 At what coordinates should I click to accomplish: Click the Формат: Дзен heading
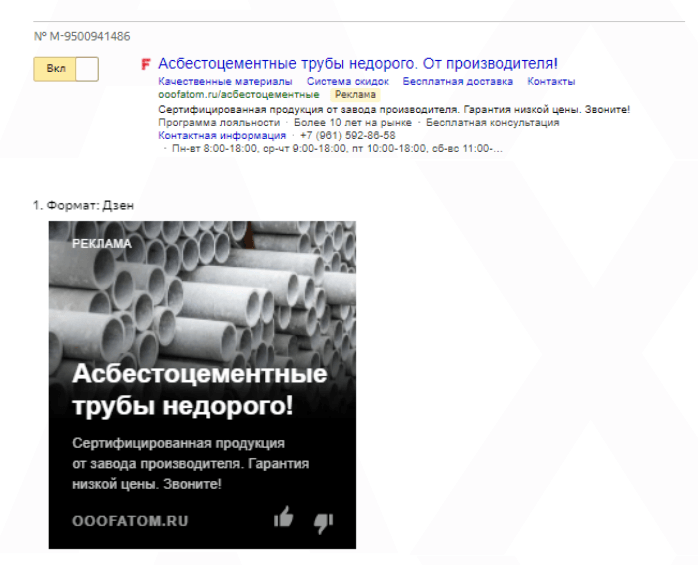click(83, 205)
